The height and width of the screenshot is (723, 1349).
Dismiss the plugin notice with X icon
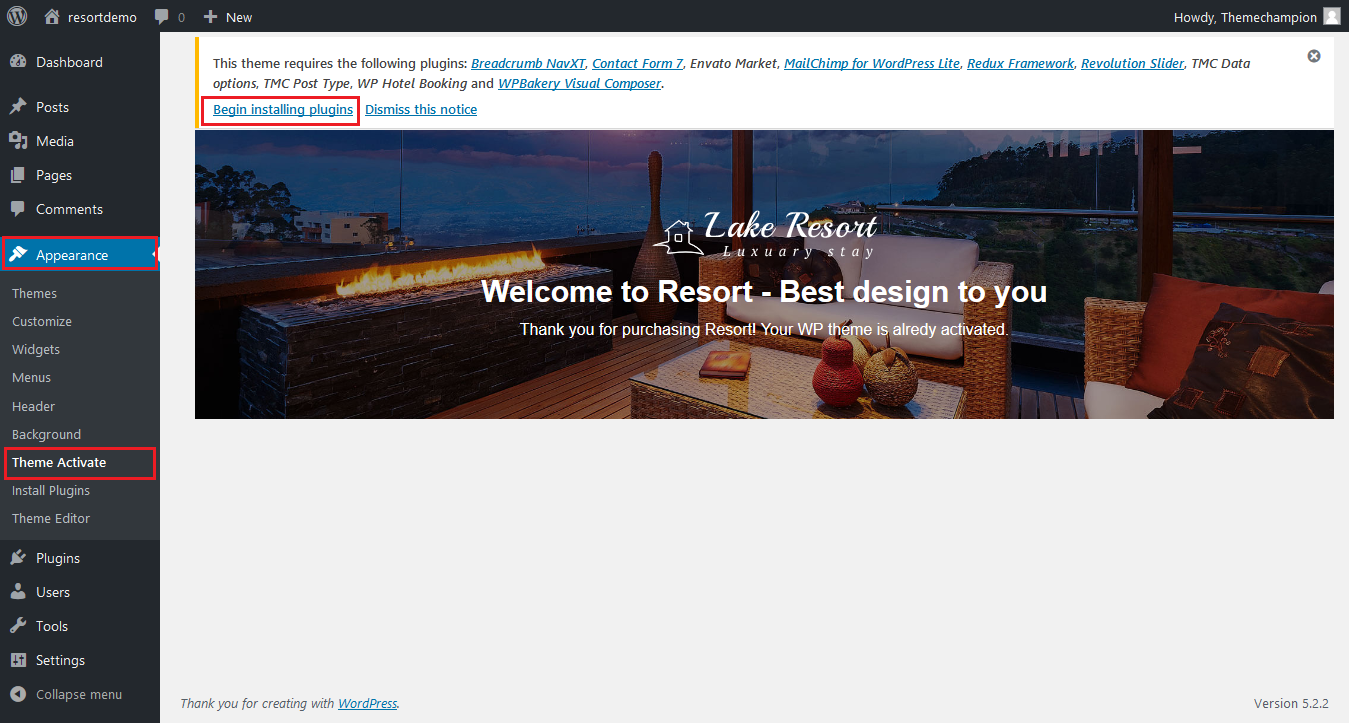coord(1314,56)
